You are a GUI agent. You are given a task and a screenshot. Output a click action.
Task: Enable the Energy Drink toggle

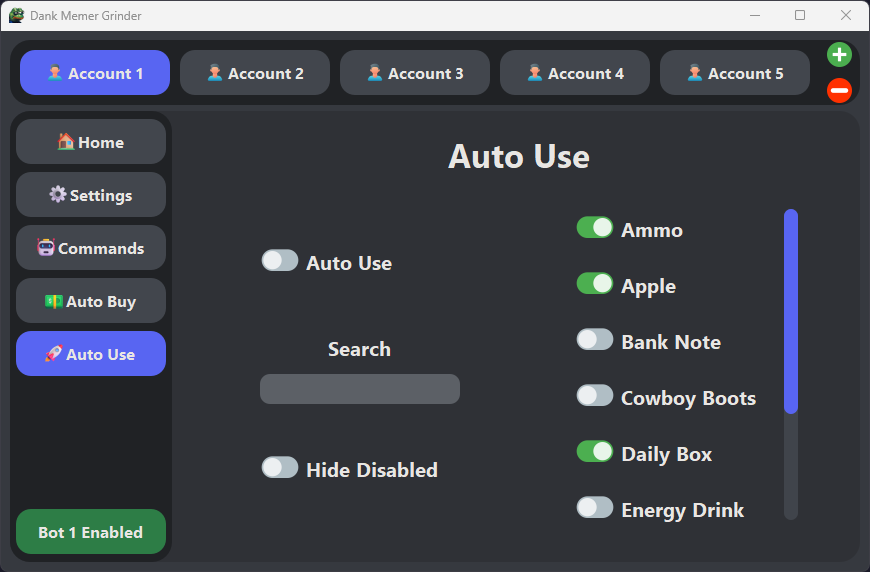tap(595, 508)
